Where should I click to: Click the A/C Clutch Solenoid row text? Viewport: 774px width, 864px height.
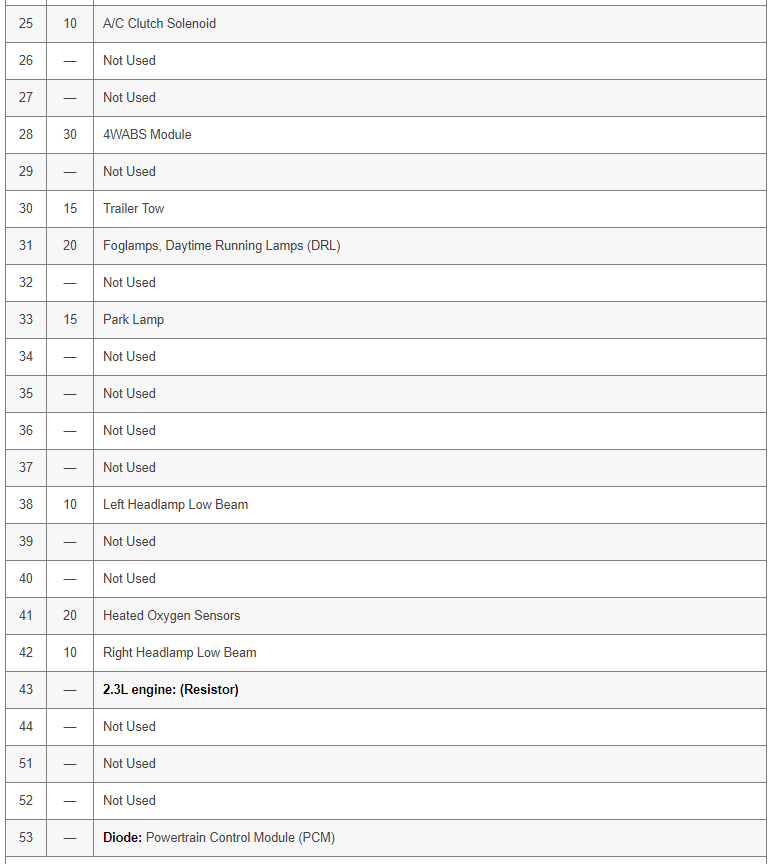point(159,24)
